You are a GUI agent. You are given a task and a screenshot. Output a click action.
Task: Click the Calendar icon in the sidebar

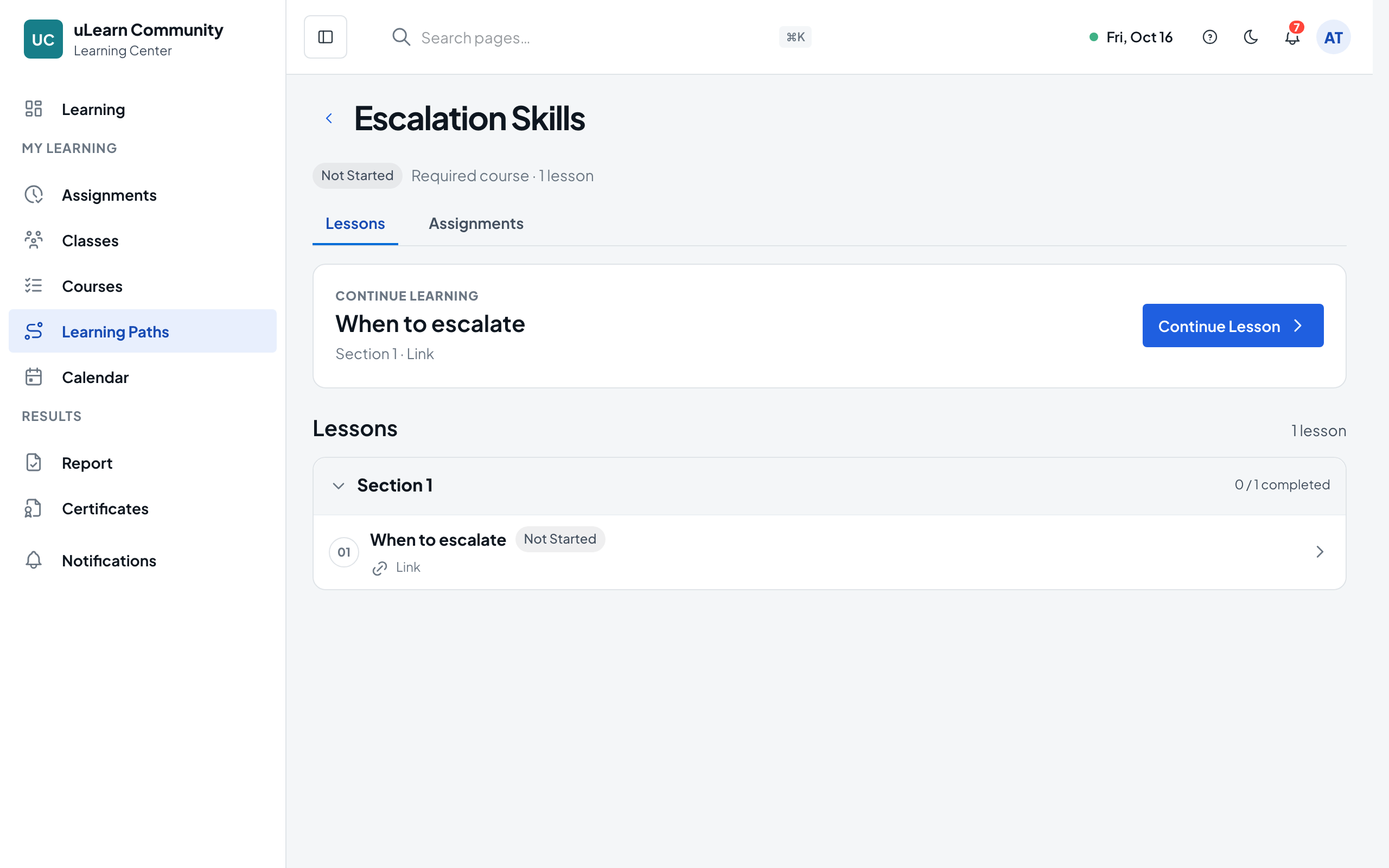[34, 376]
